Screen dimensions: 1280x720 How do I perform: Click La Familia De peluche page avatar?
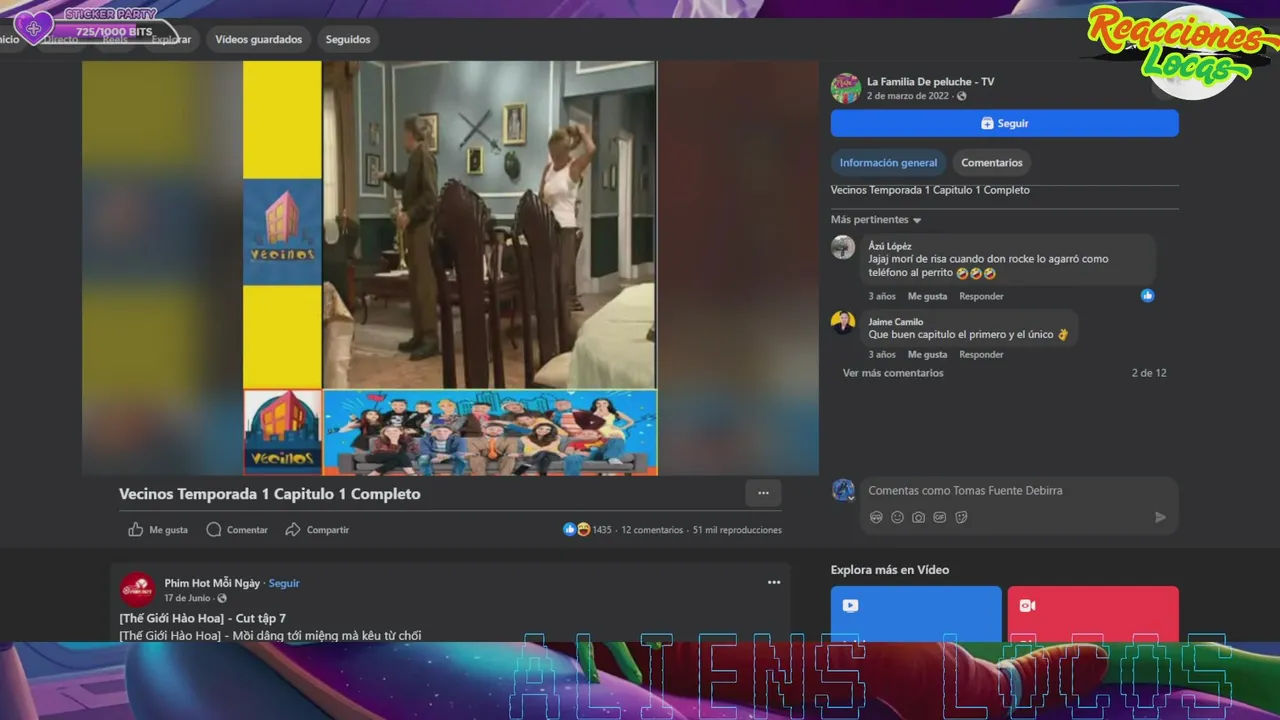pyautogui.click(x=846, y=88)
